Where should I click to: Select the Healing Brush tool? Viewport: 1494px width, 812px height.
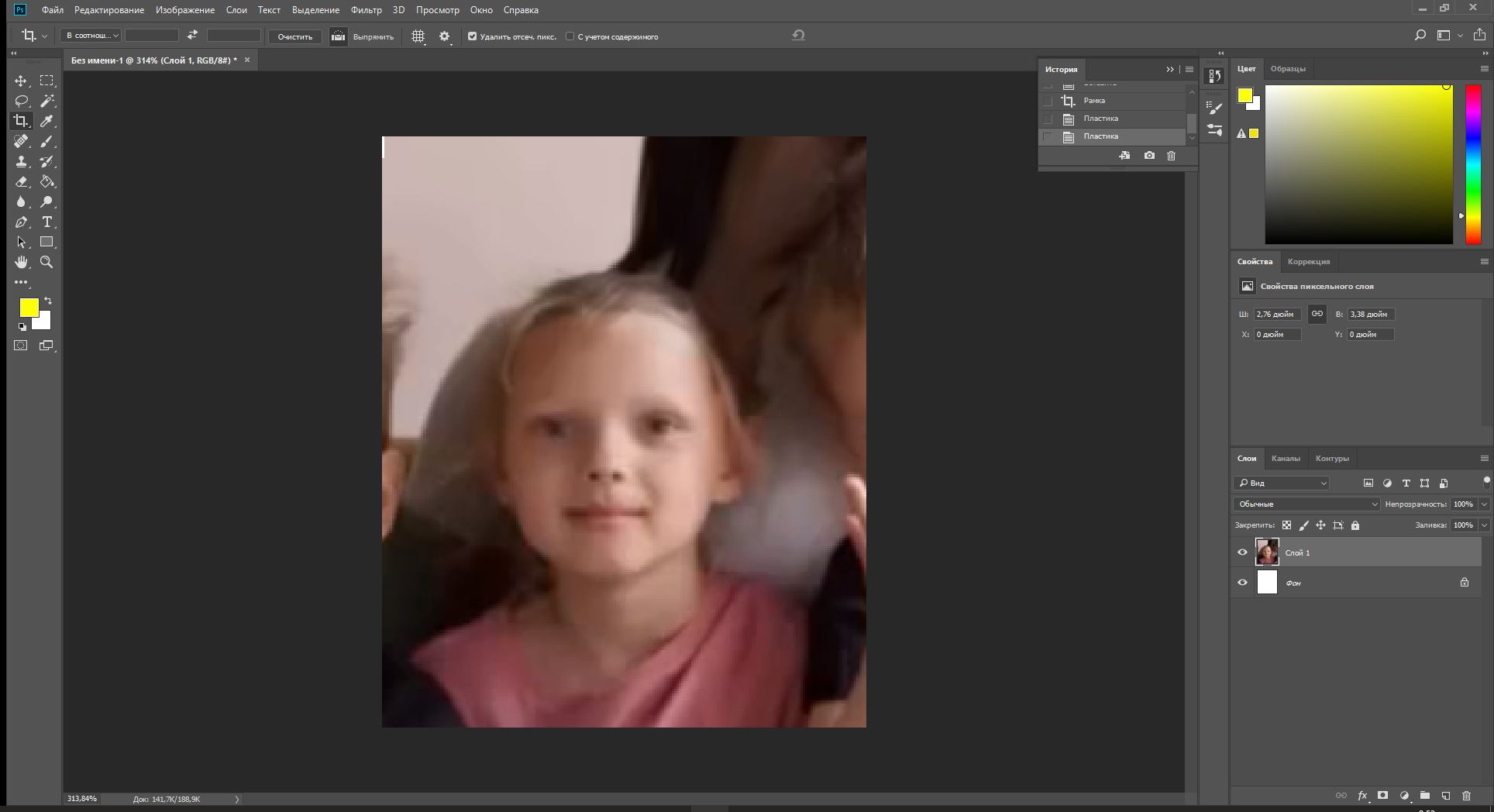coord(21,141)
